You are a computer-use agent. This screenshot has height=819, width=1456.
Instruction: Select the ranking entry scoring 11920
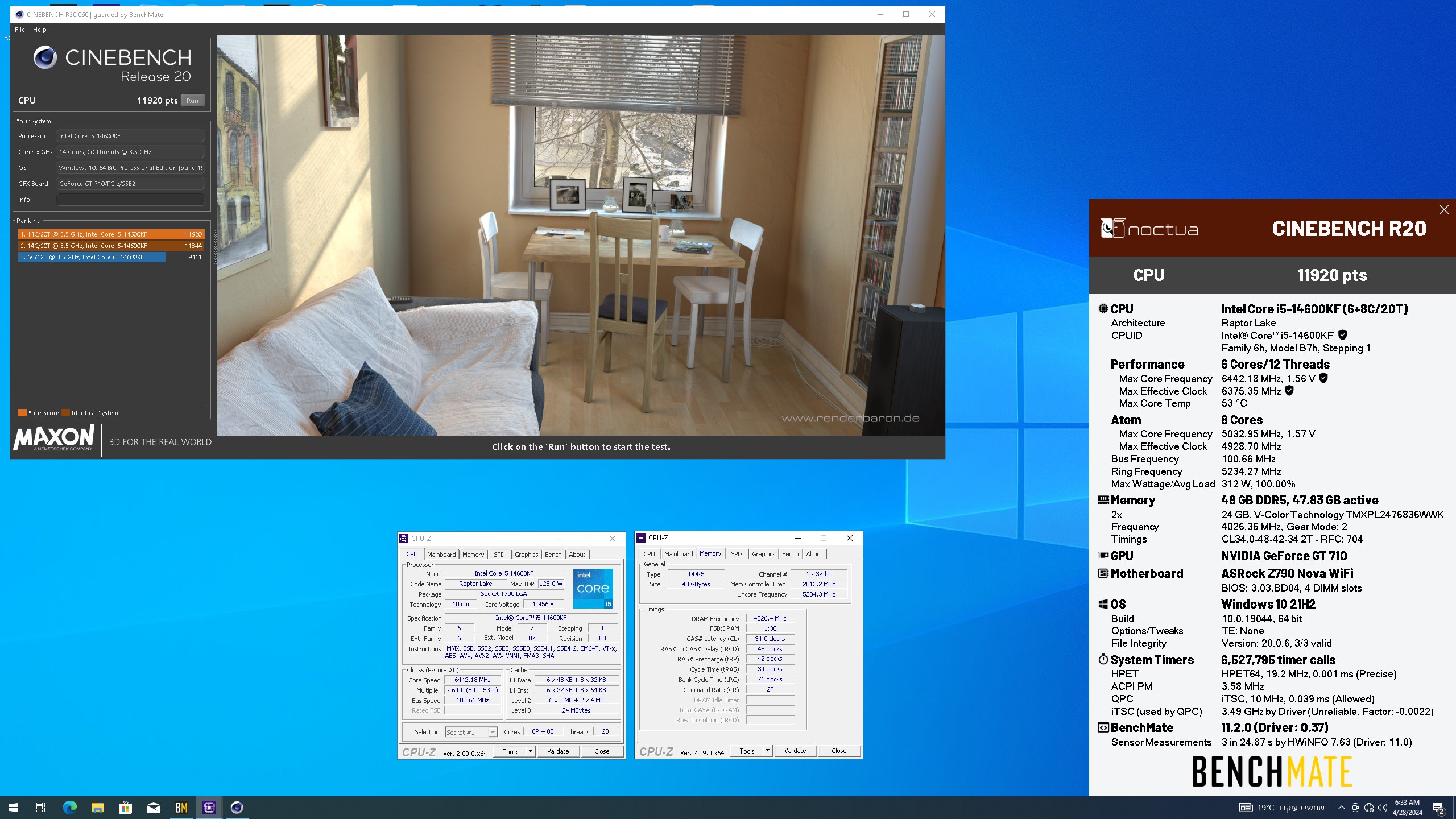111,234
